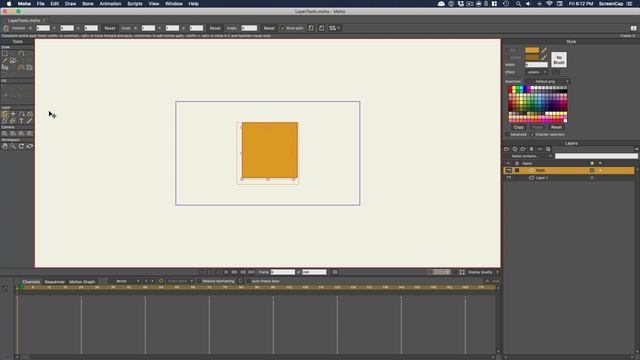
Task: Select the Set Origin layer tool
Action: point(13,114)
